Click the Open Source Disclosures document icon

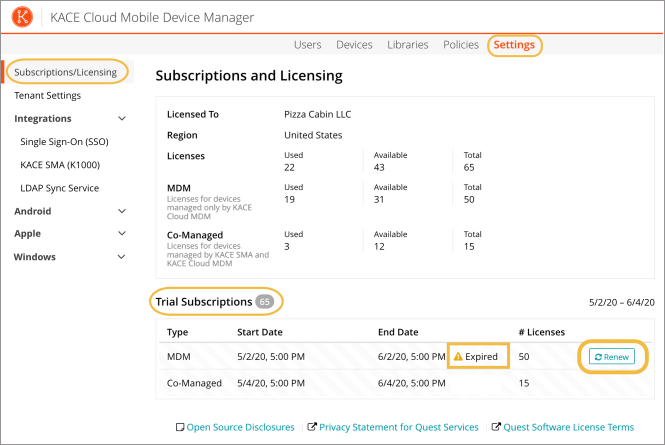tap(180, 427)
